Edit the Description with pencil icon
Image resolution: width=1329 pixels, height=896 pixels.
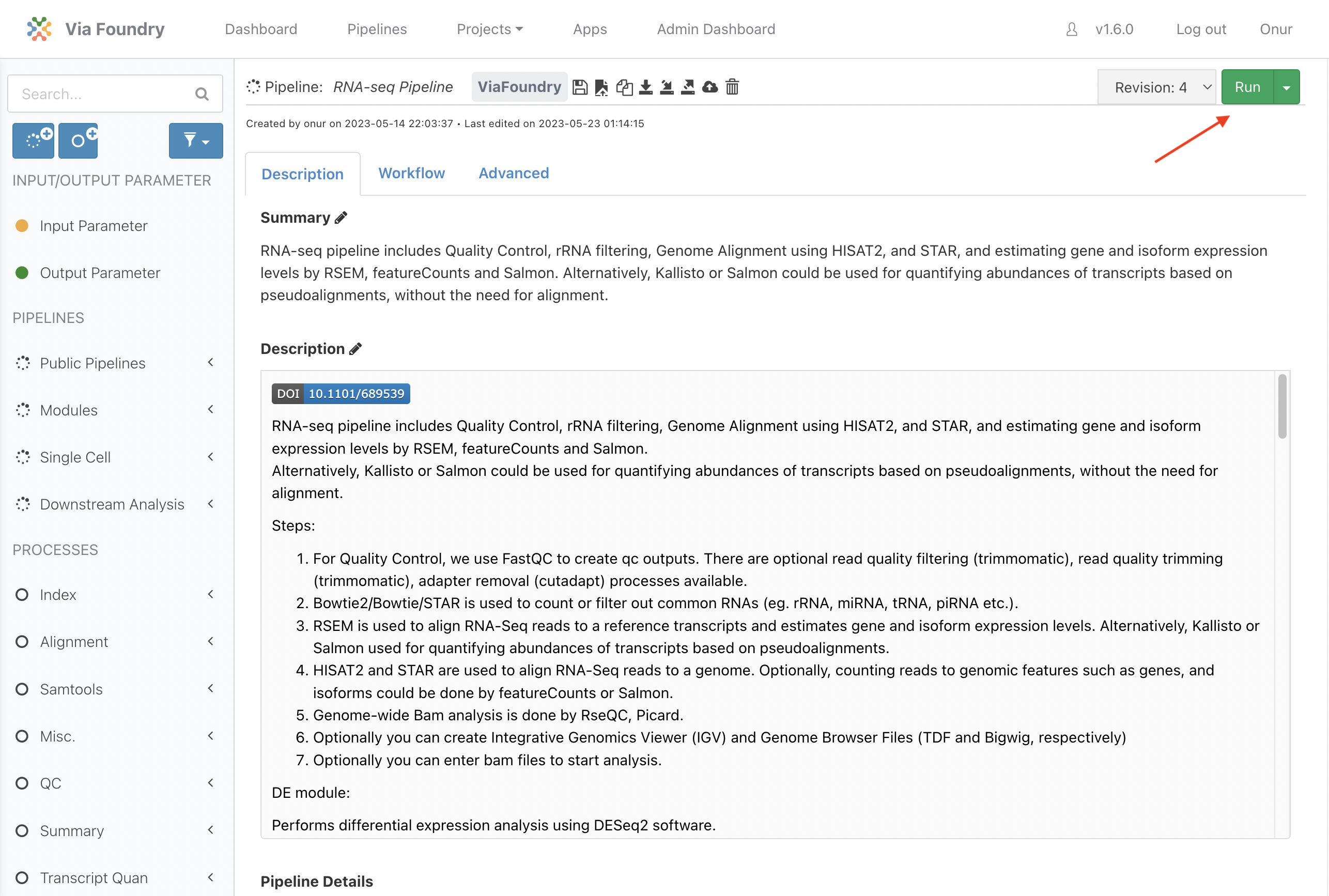[x=356, y=349]
